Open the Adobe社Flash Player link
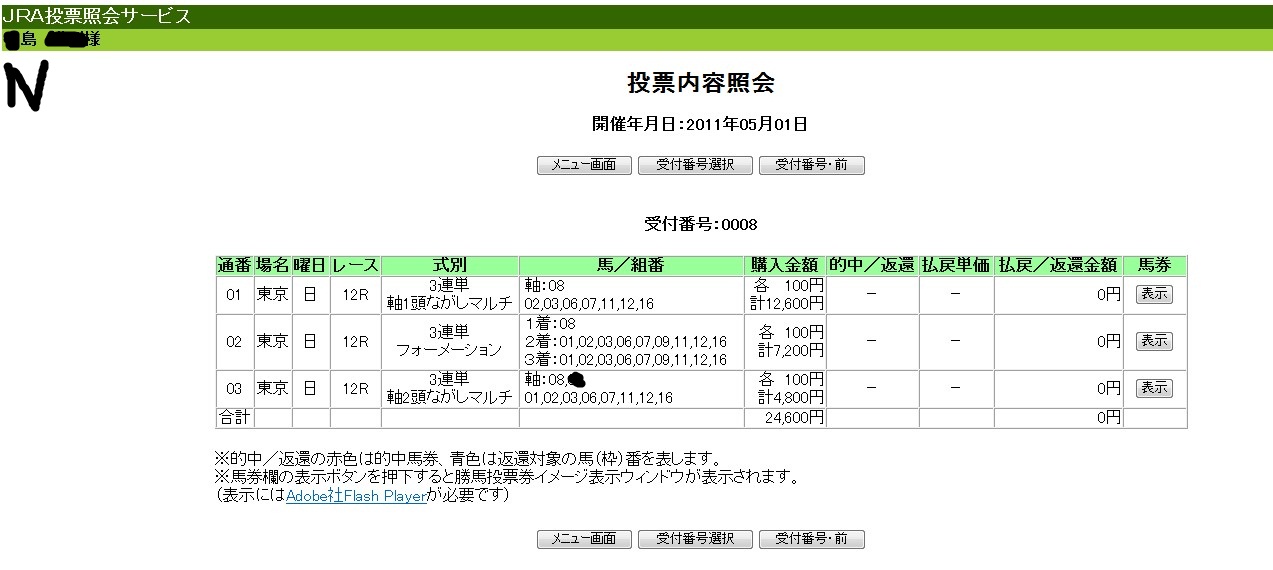Viewport: 1273px width, 570px height. [x=356, y=496]
